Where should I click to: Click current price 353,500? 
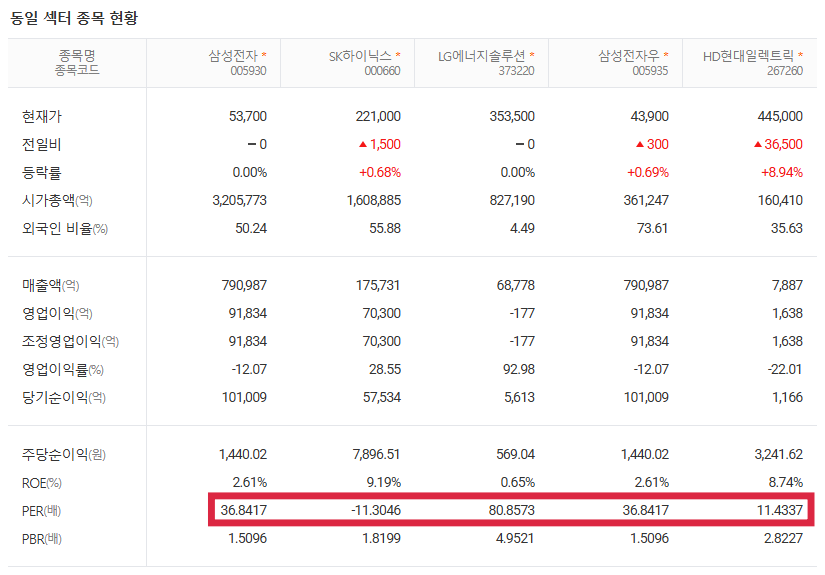tap(512, 116)
